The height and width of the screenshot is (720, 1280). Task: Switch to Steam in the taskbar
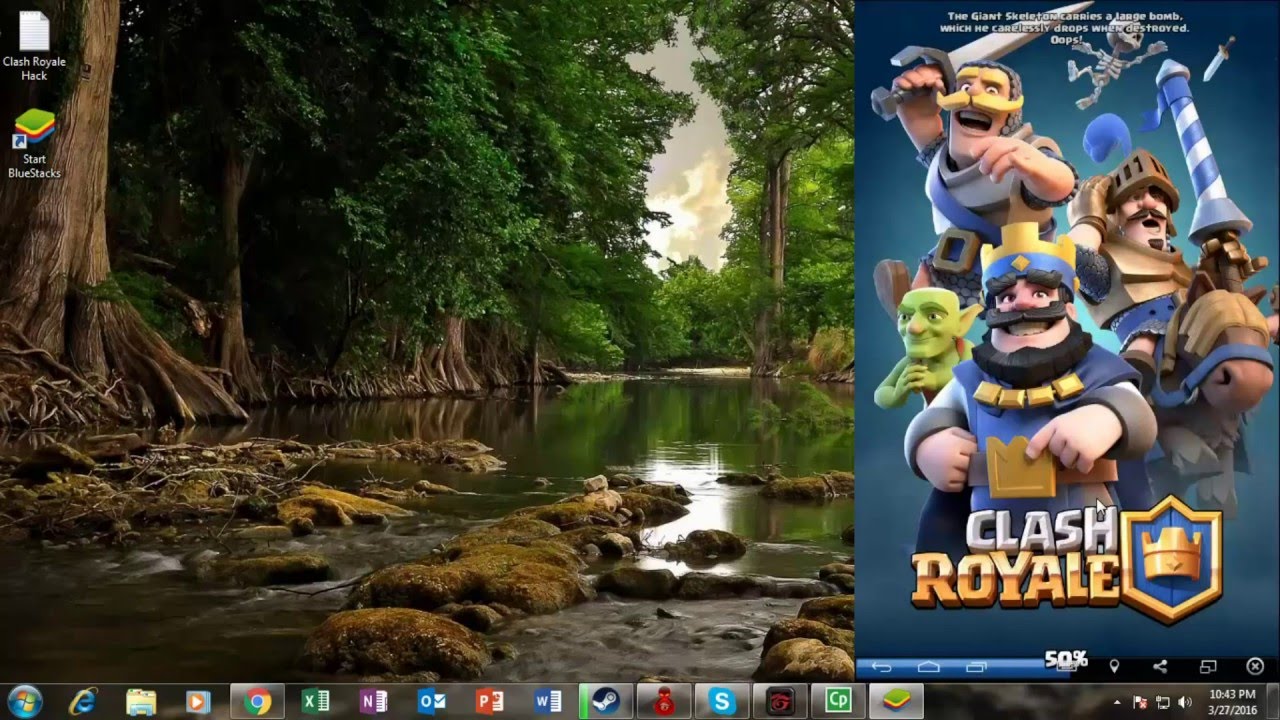tap(605, 702)
